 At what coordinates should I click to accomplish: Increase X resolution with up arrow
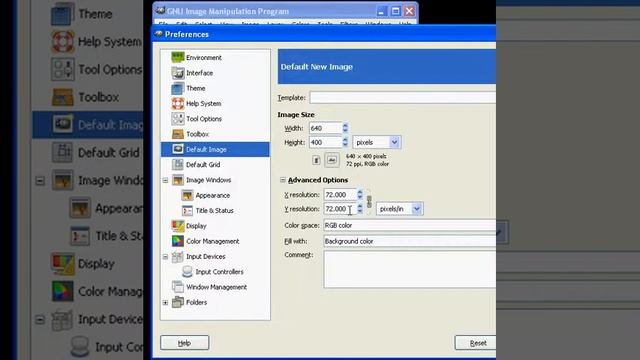[360, 192]
